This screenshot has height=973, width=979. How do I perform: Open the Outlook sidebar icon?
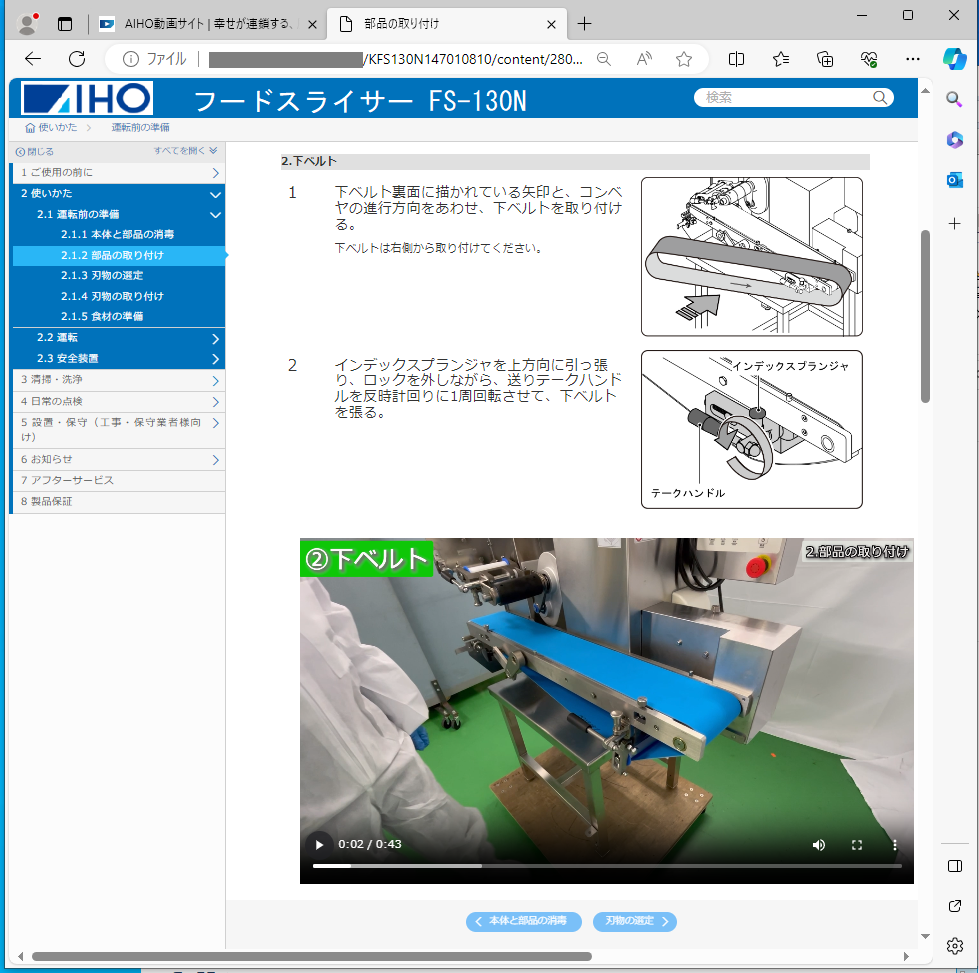point(954,180)
